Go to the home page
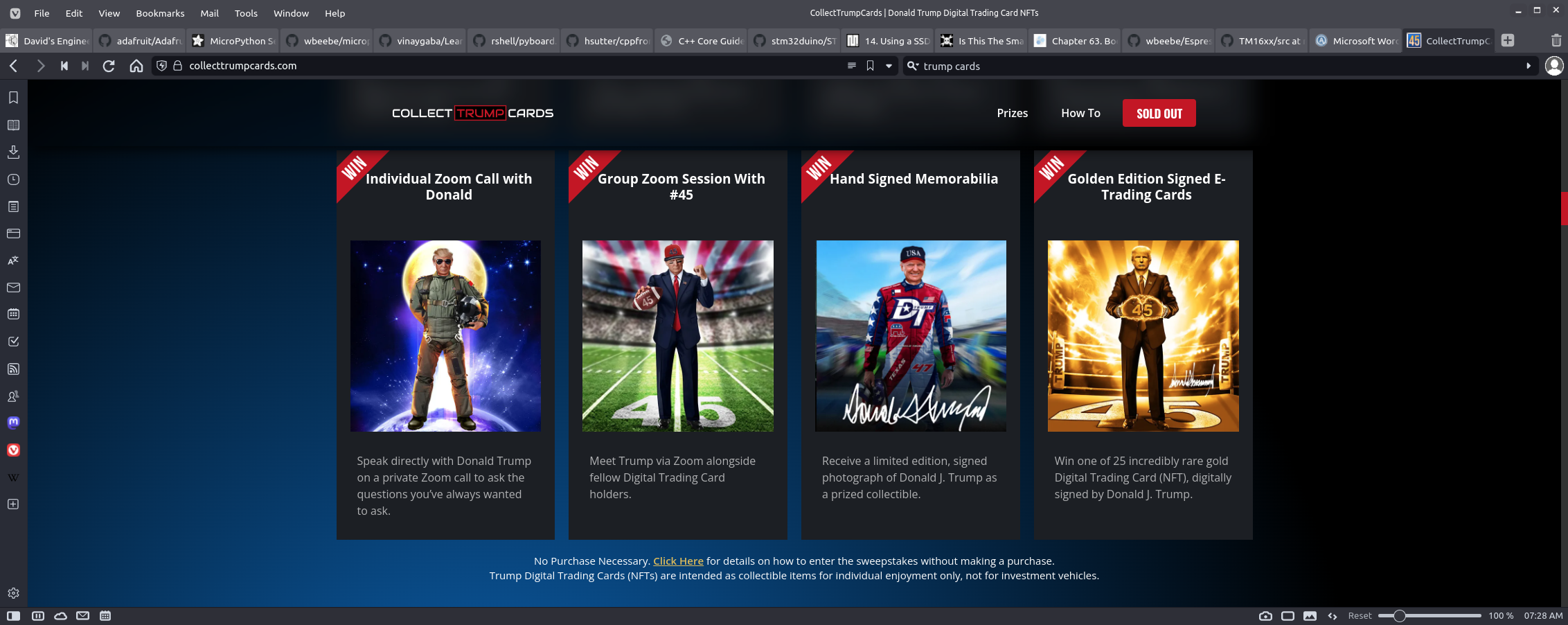The image size is (1568, 625). click(136, 66)
